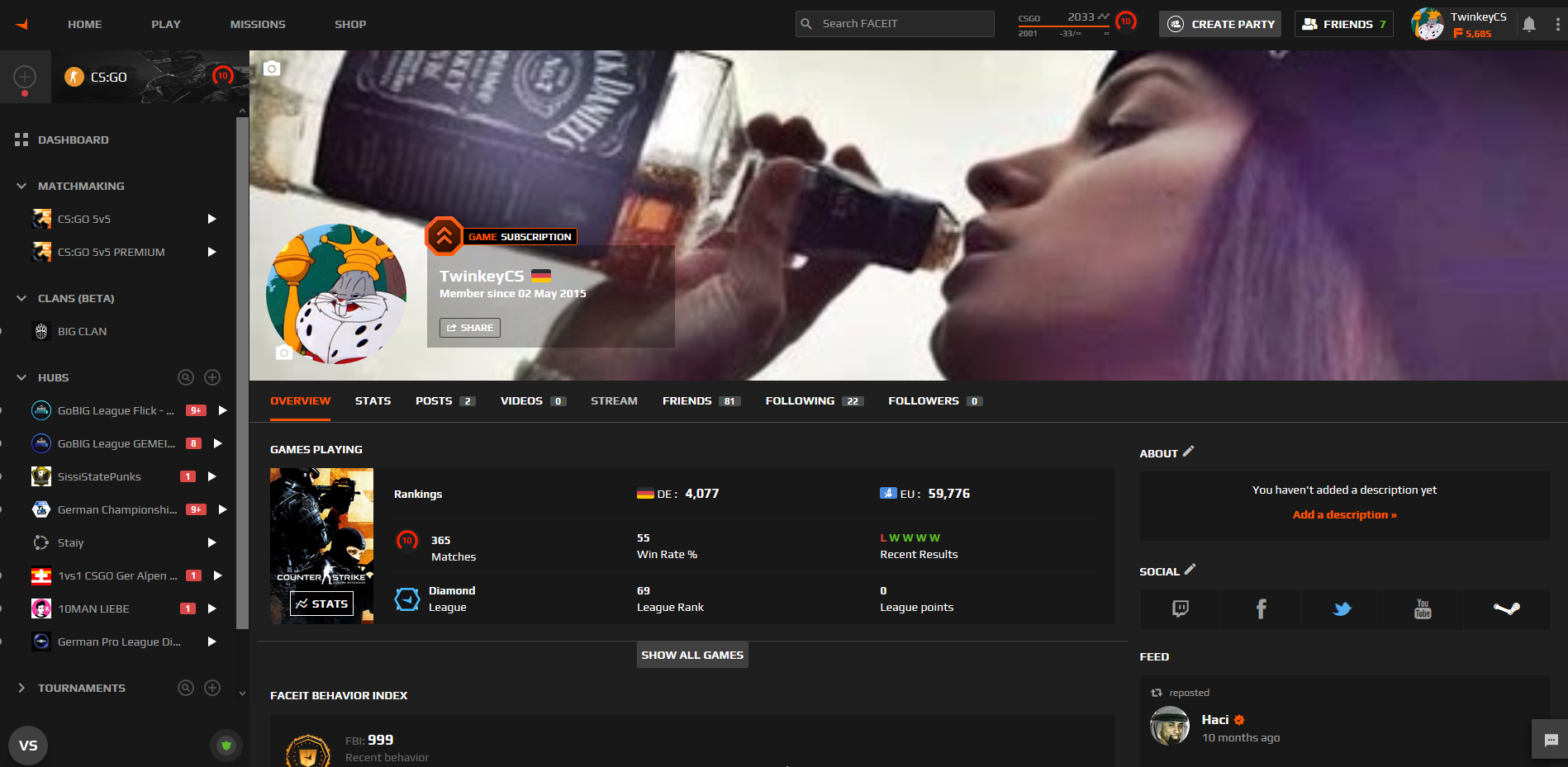Open the Steam social link icon
The width and height of the screenshot is (1568, 767).
(1507, 609)
